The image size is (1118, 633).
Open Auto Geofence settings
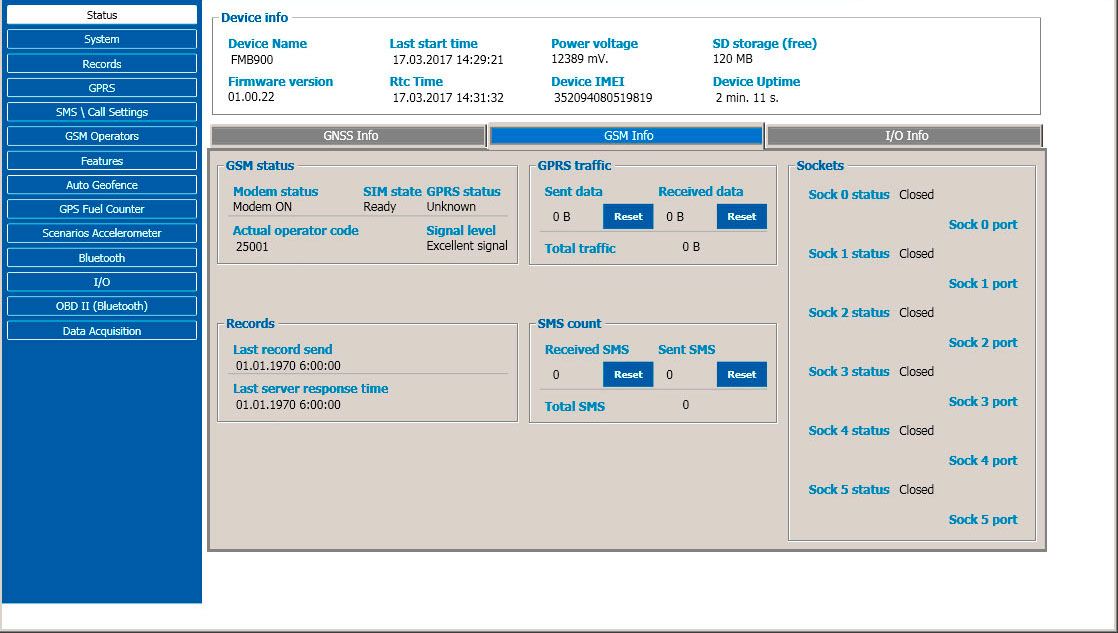click(x=101, y=185)
